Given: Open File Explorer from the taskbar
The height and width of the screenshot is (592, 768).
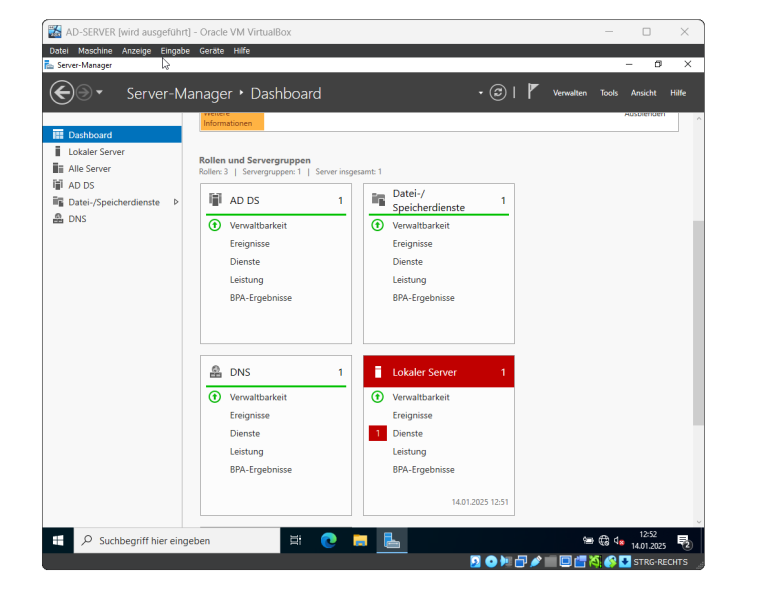Looking at the screenshot, I should (x=360, y=541).
